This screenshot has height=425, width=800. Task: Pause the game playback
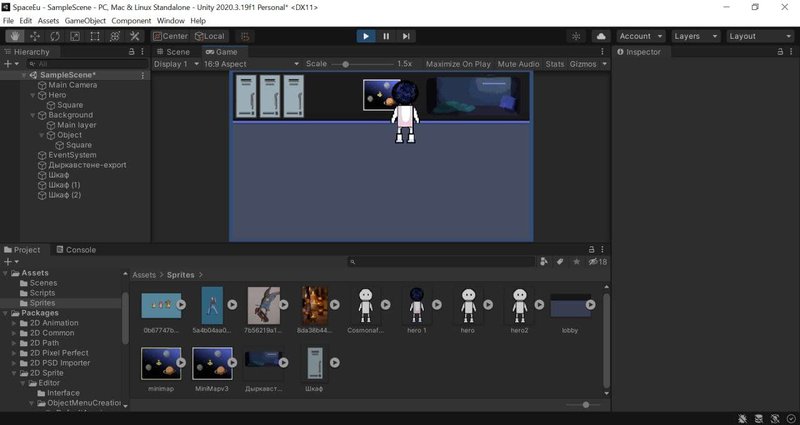(x=386, y=36)
